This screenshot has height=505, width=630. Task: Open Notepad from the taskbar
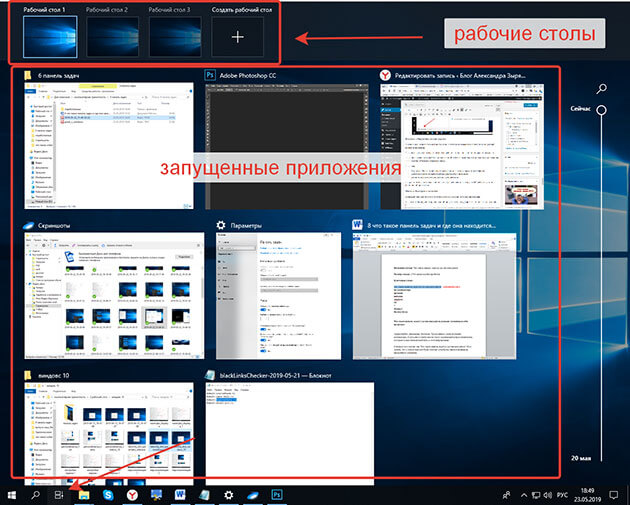pyautogui.click(x=204, y=495)
